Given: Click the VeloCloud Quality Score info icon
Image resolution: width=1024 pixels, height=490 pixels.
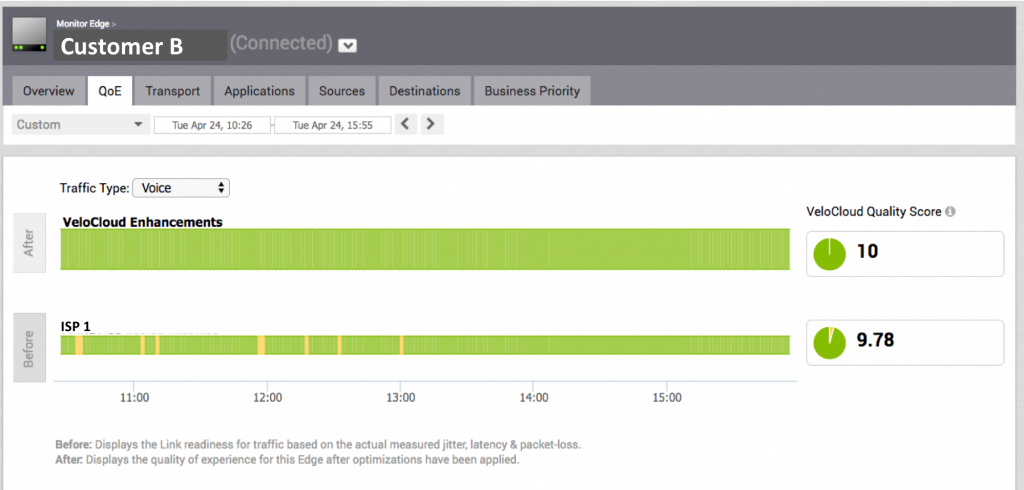Looking at the screenshot, I should (x=950, y=212).
